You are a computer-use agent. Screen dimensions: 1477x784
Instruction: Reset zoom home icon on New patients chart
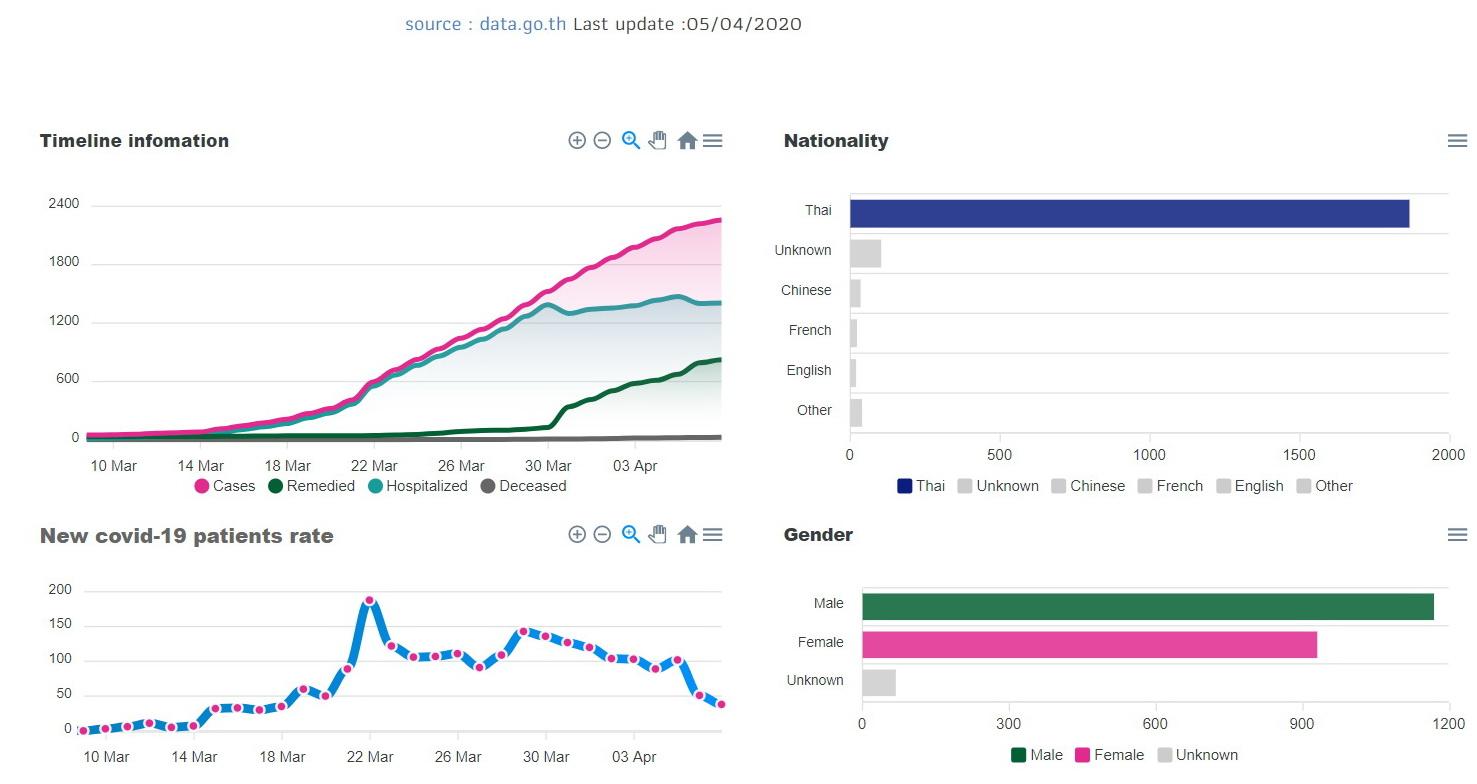tap(687, 535)
